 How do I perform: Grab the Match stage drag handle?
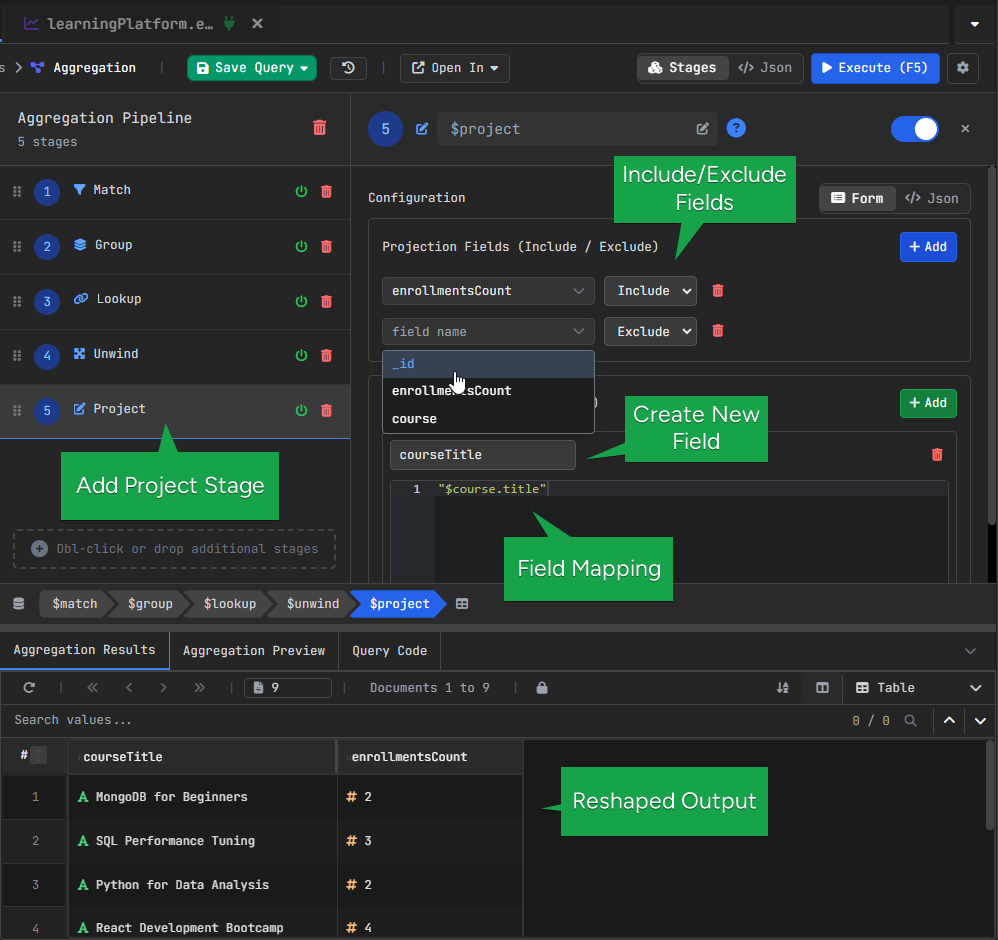coord(17,192)
